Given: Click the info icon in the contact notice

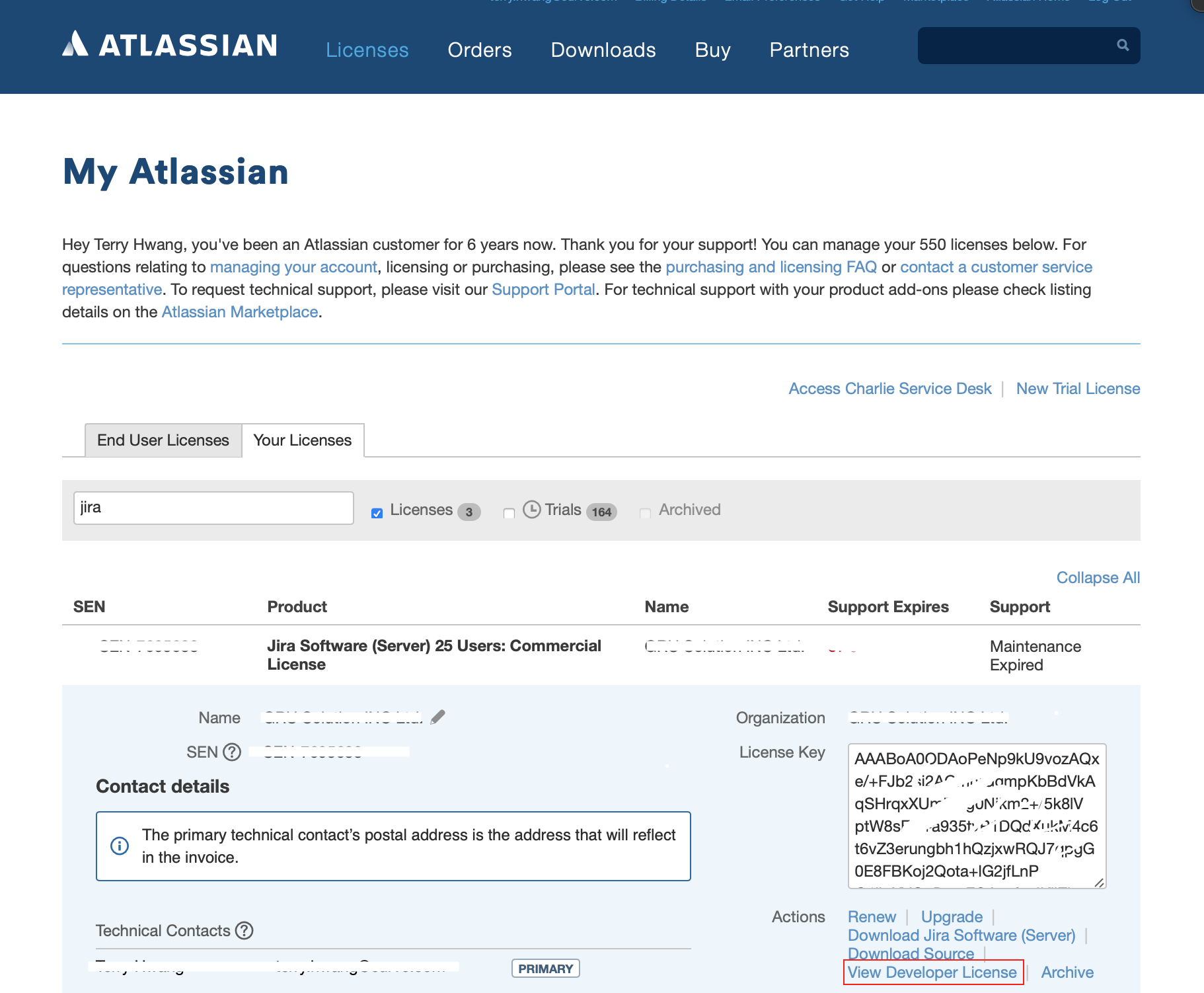Looking at the screenshot, I should click(120, 846).
